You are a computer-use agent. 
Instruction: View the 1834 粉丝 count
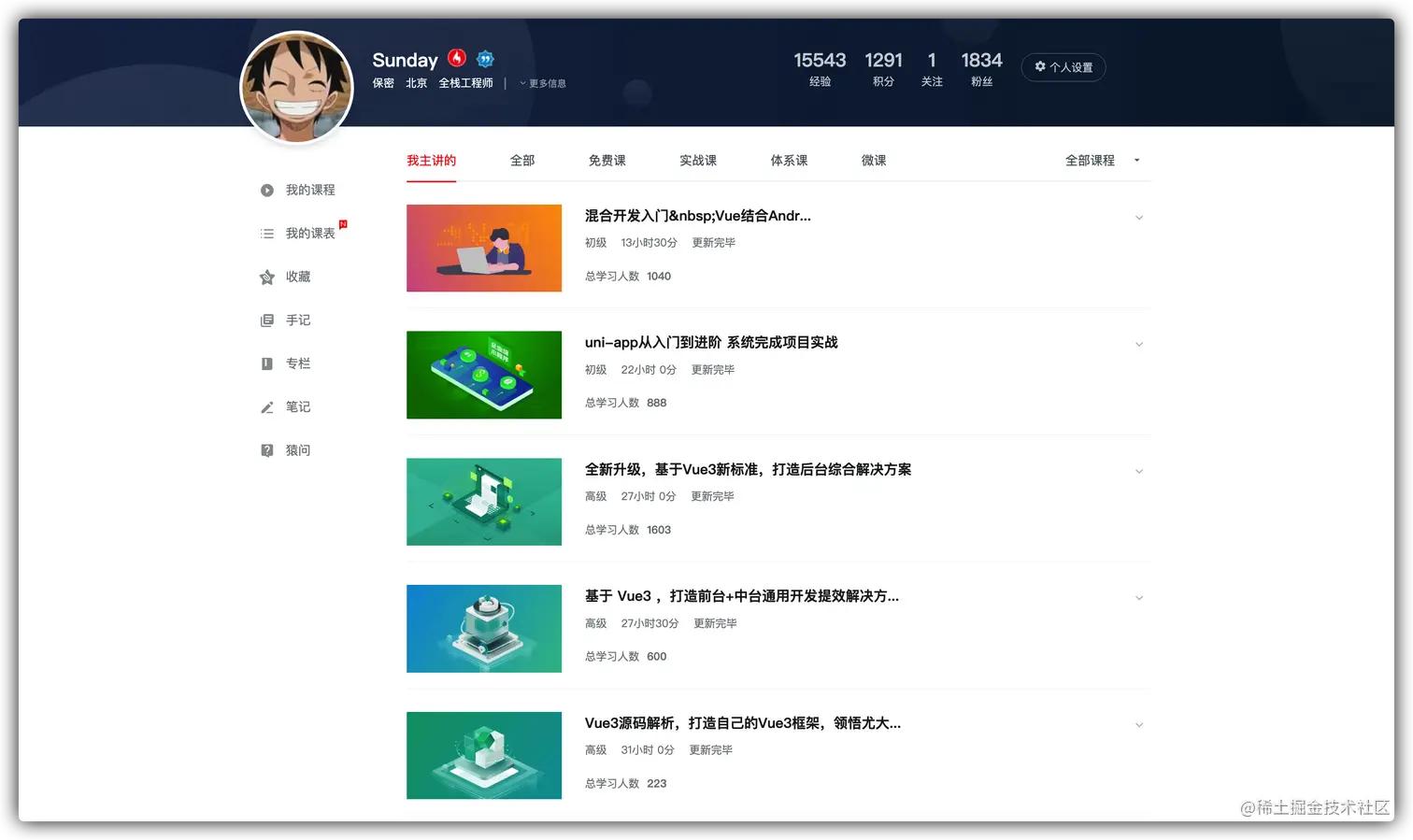point(981,68)
